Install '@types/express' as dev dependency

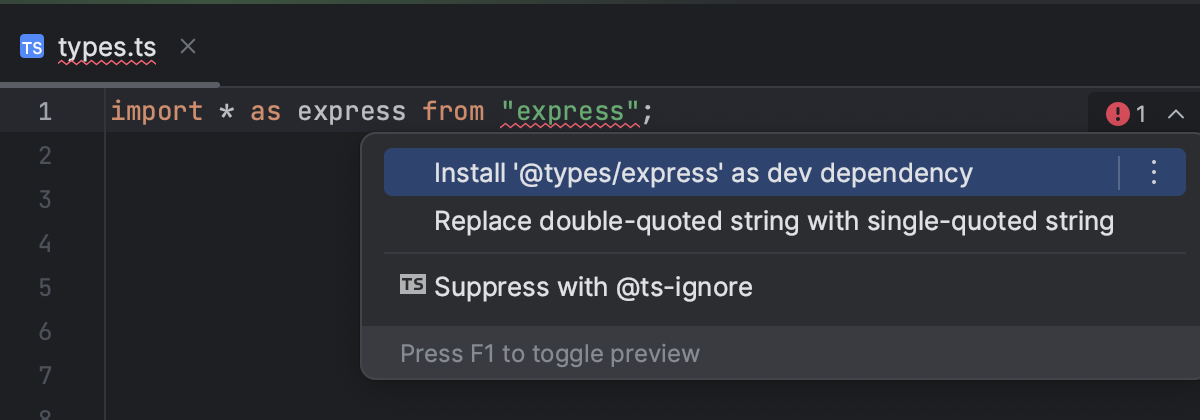(703, 173)
